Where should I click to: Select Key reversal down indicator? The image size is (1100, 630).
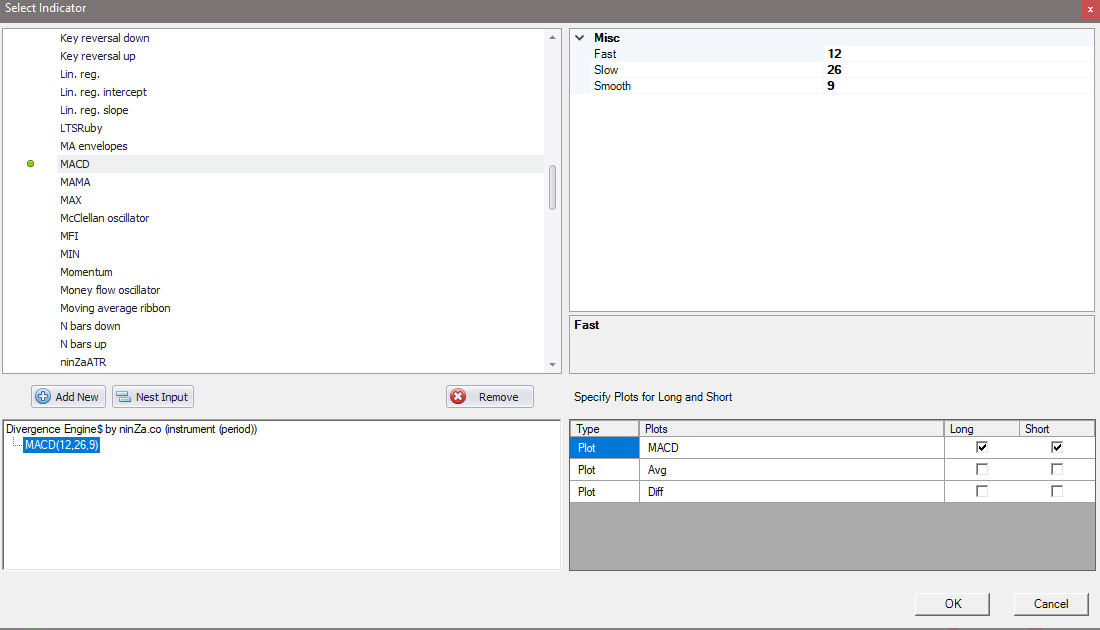tap(105, 38)
